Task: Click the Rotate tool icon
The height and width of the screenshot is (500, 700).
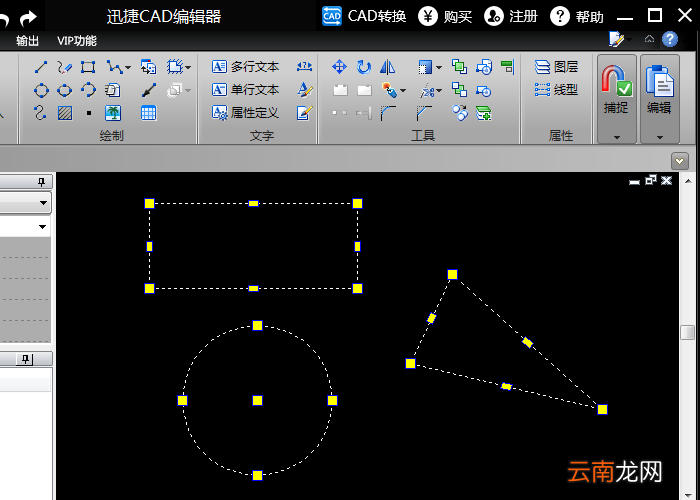Action: point(364,67)
